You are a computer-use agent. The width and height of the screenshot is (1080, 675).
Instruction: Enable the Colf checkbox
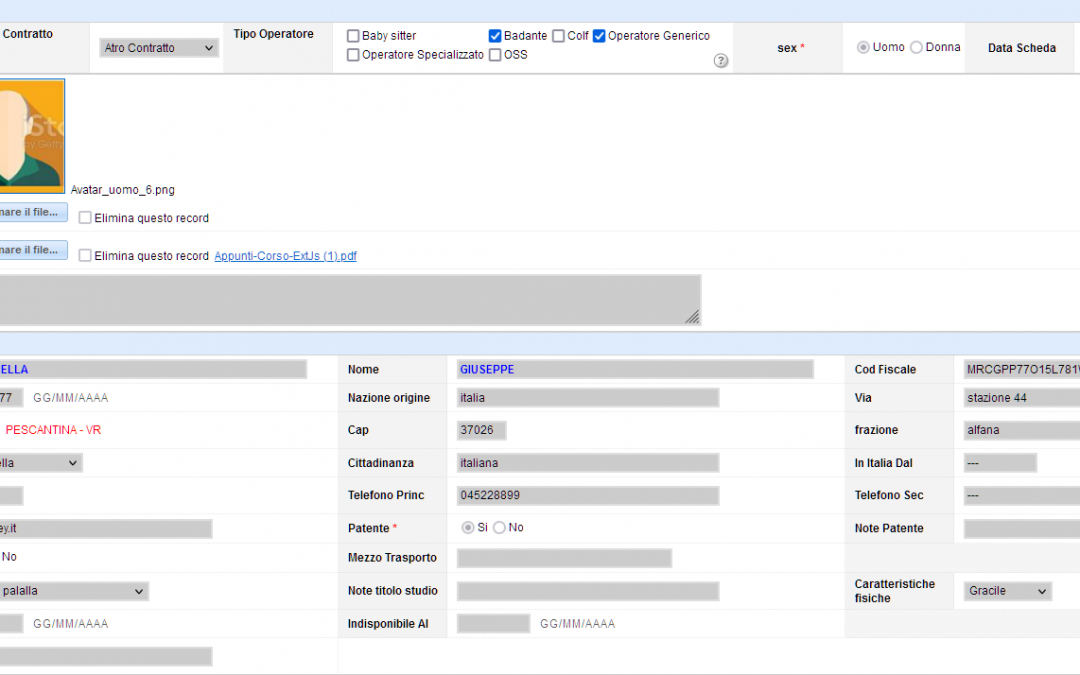click(559, 36)
